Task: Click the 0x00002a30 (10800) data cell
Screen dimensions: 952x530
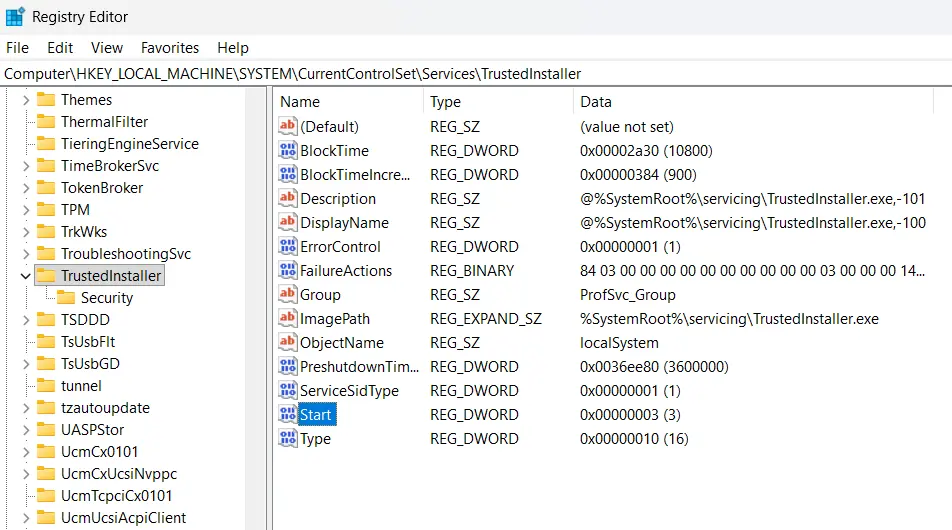Action: [646, 151]
